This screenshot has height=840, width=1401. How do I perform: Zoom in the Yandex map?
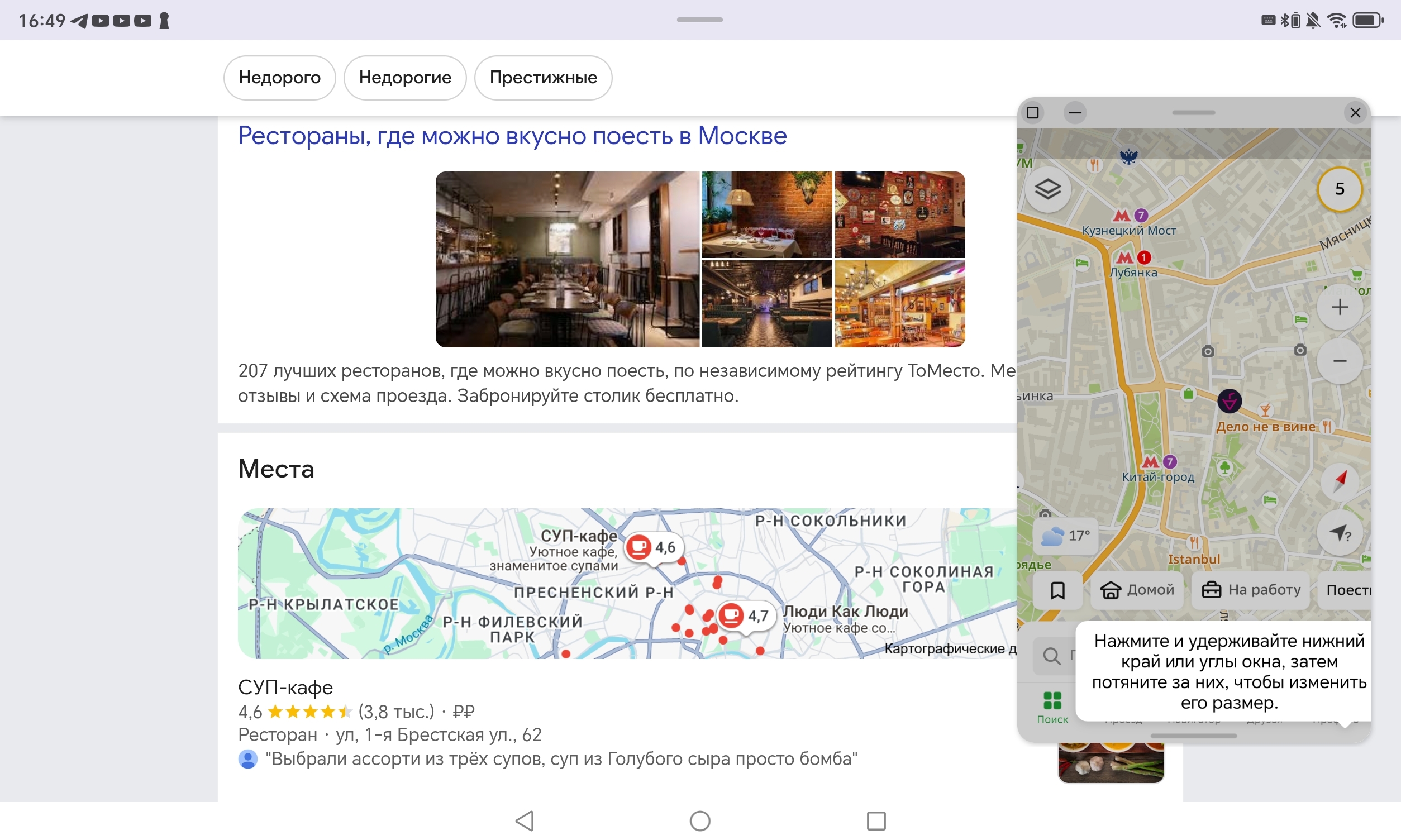(1340, 307)
